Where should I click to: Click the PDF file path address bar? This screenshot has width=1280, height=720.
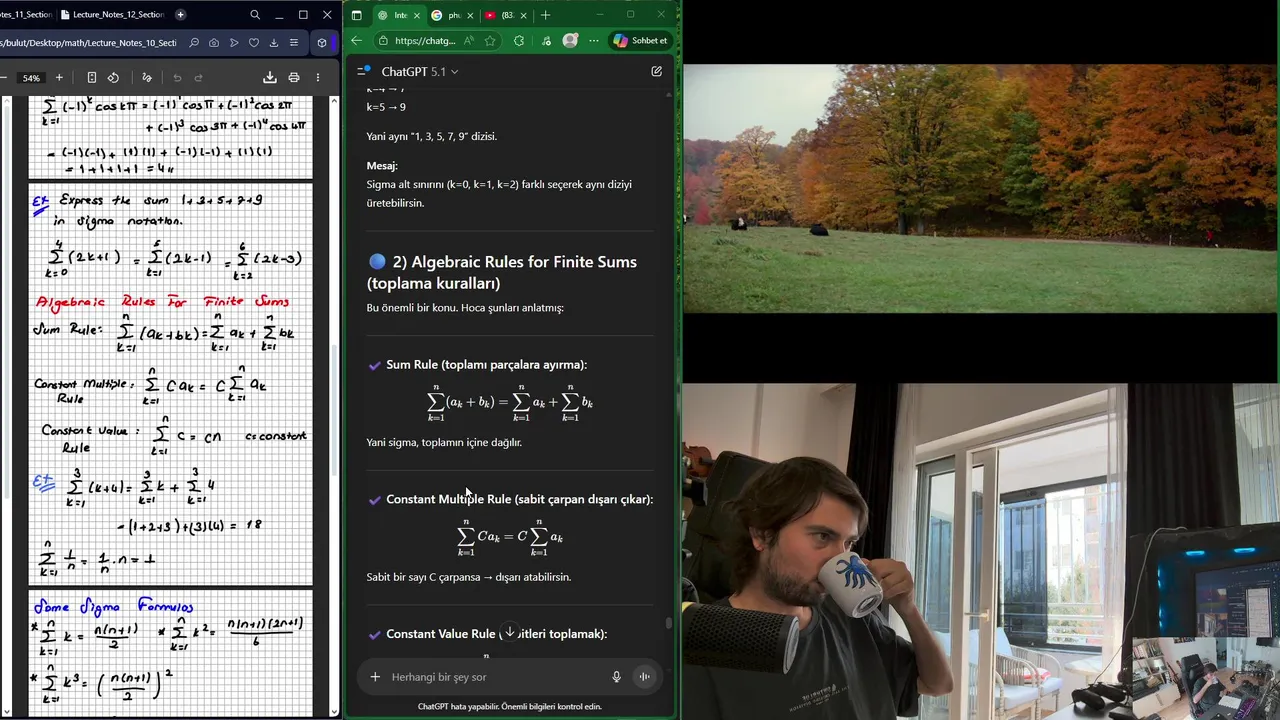click(x=88, y=43)
